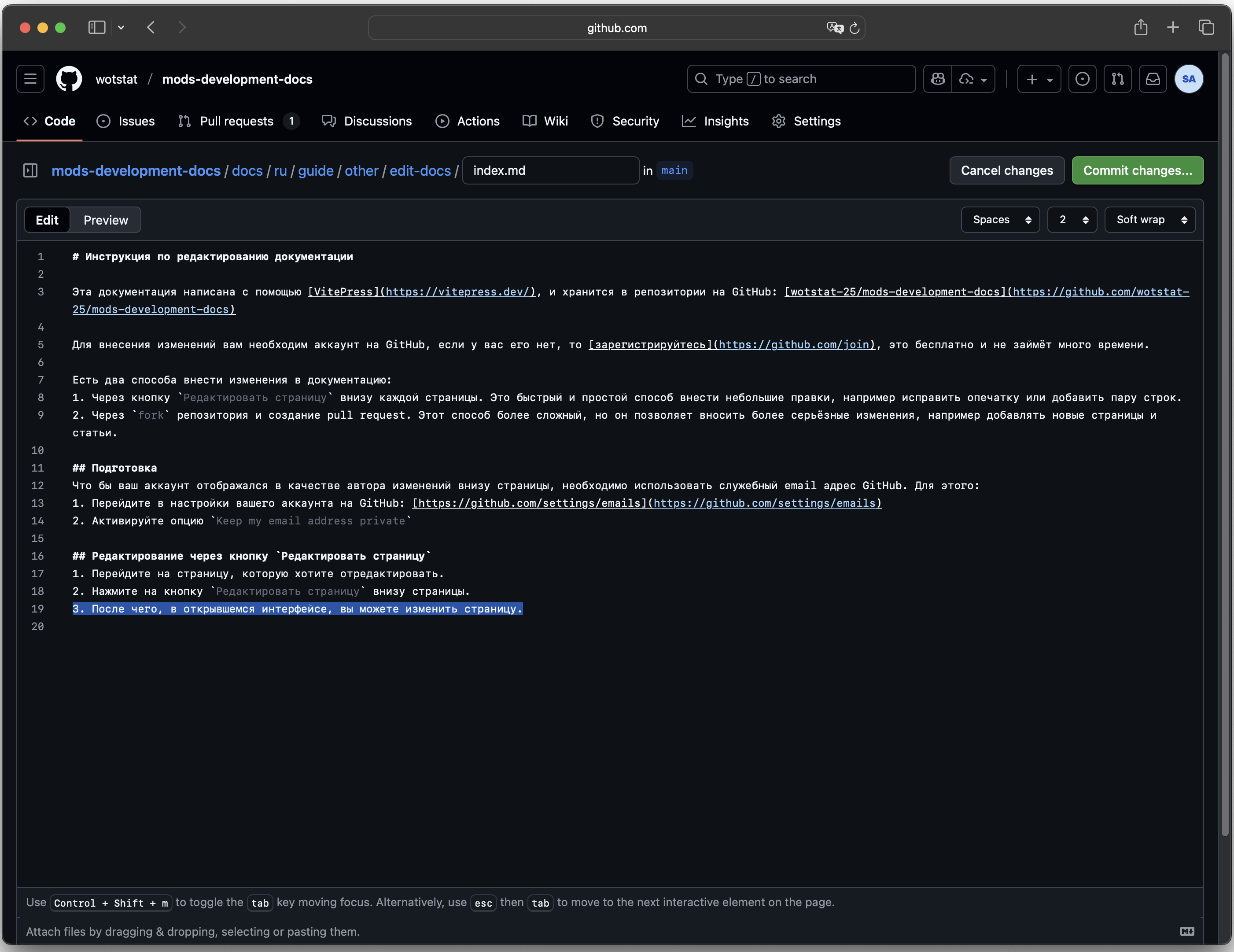Open the Copilot chat icon

click(x=938, y=79)
